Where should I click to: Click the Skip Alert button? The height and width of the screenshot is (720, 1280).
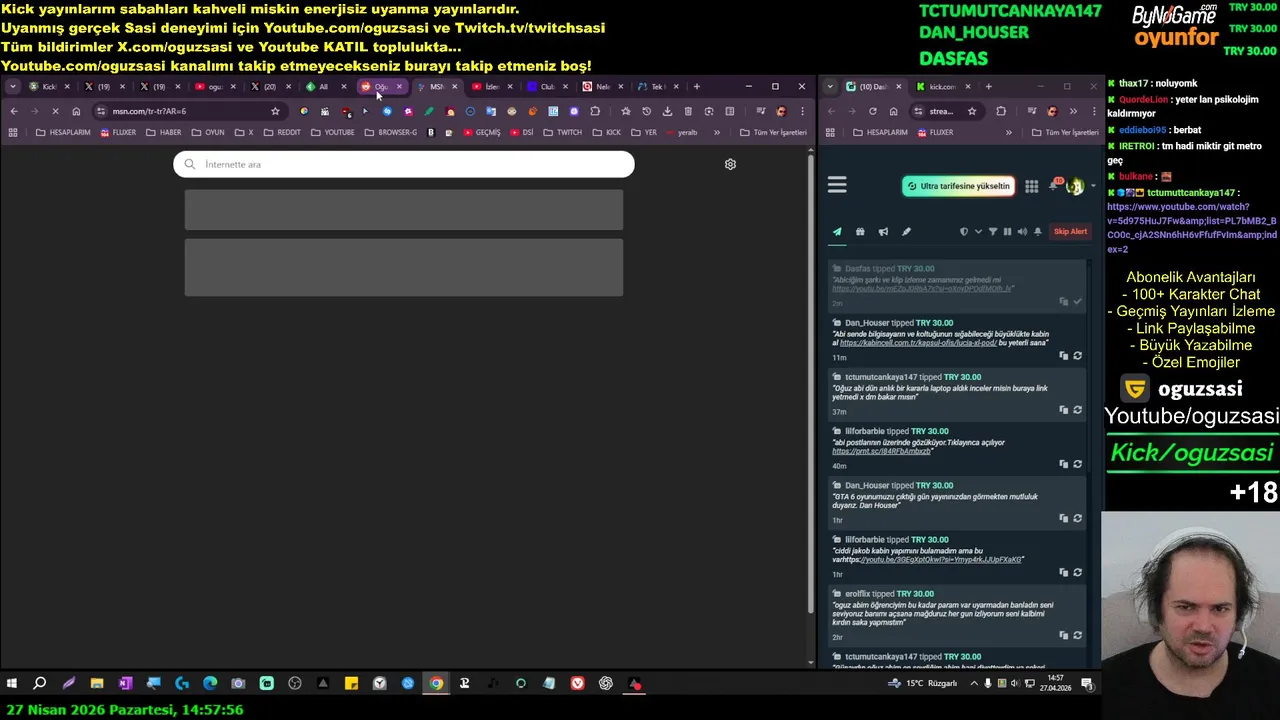[x=1070, y=232]
